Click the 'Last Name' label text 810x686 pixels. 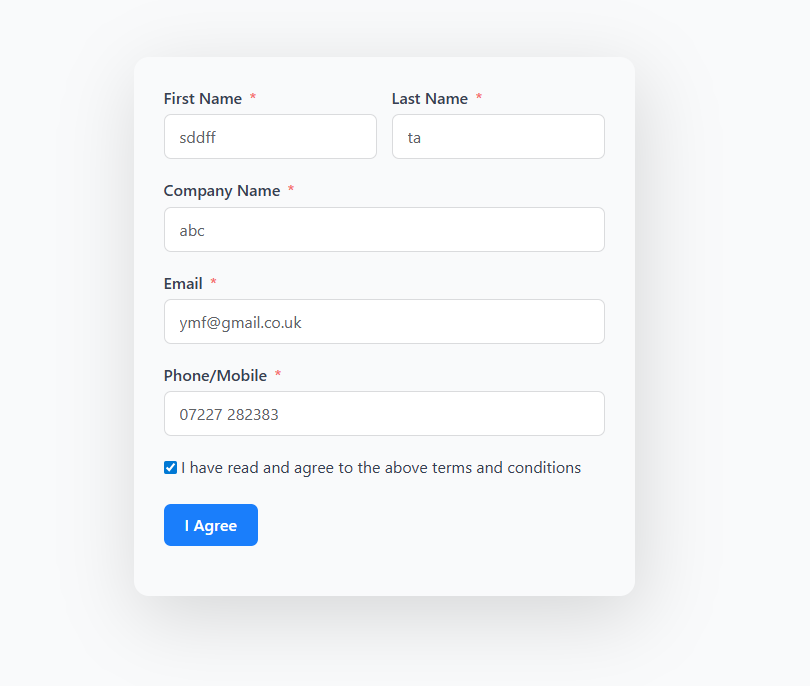430,99
